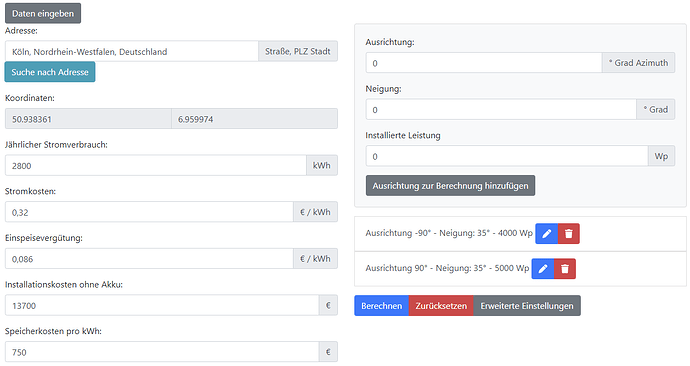Focus the Ausrichtung azimuth input field
This screenshot has width=690, height=366.
(484, 63)
